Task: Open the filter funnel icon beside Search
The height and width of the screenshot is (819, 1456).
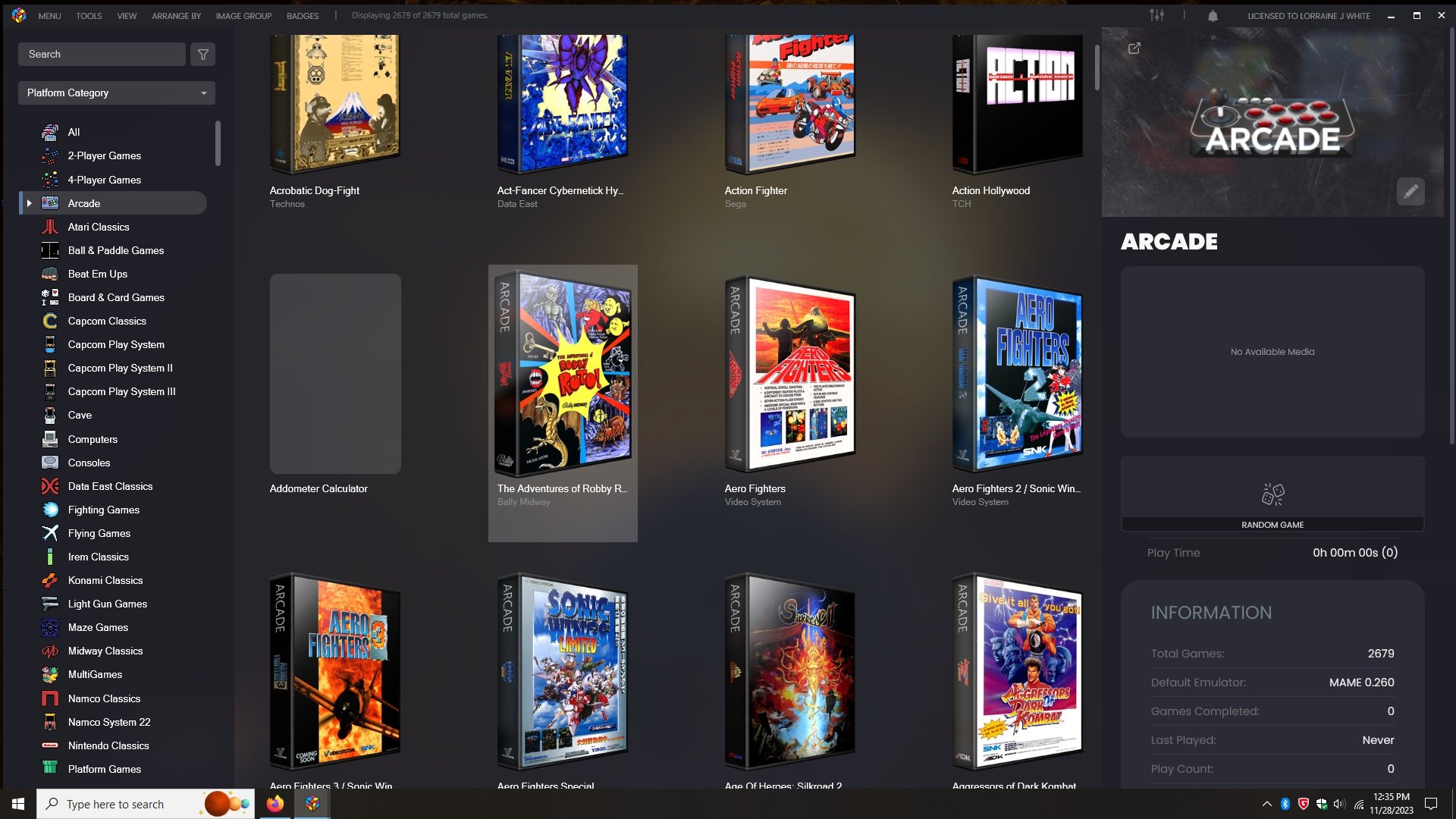Action: coord(202,54)
